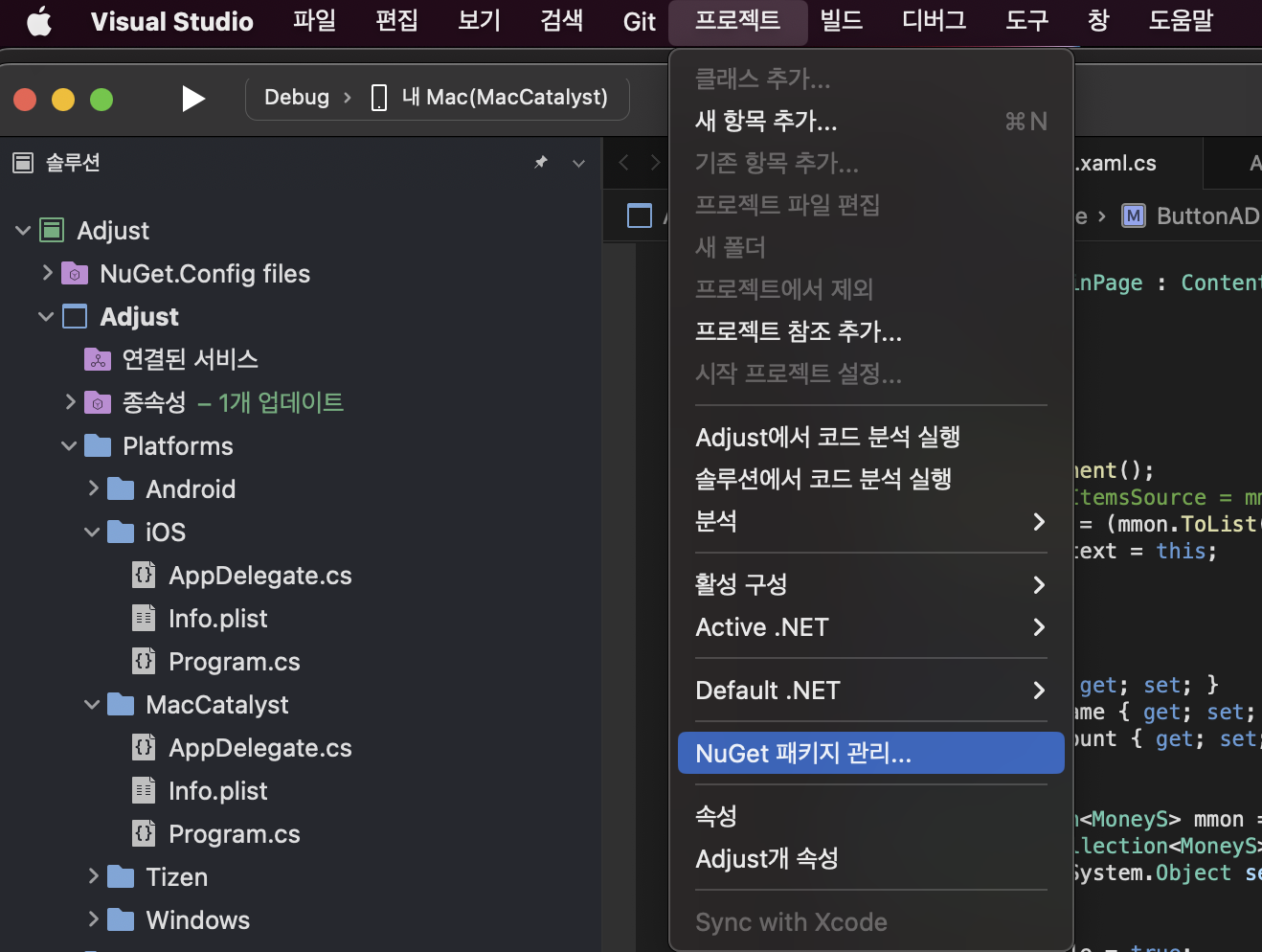
Task: Open the Active .NET submenu
Action: (870, 627)
